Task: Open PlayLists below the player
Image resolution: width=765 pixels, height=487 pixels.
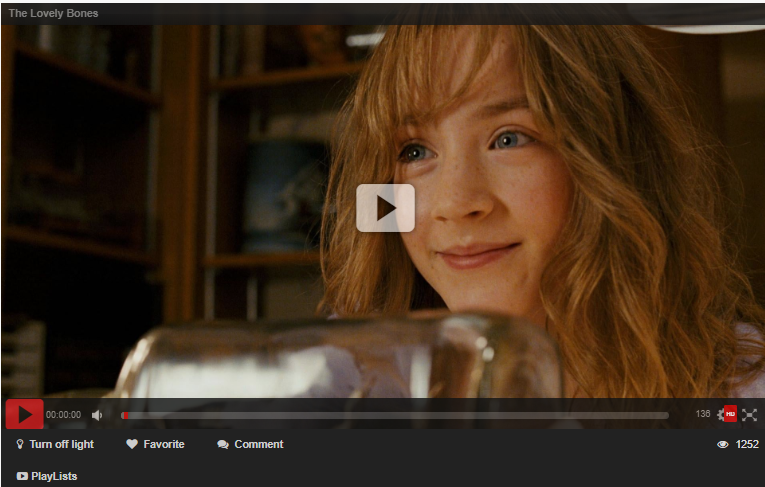Action: 47,476
